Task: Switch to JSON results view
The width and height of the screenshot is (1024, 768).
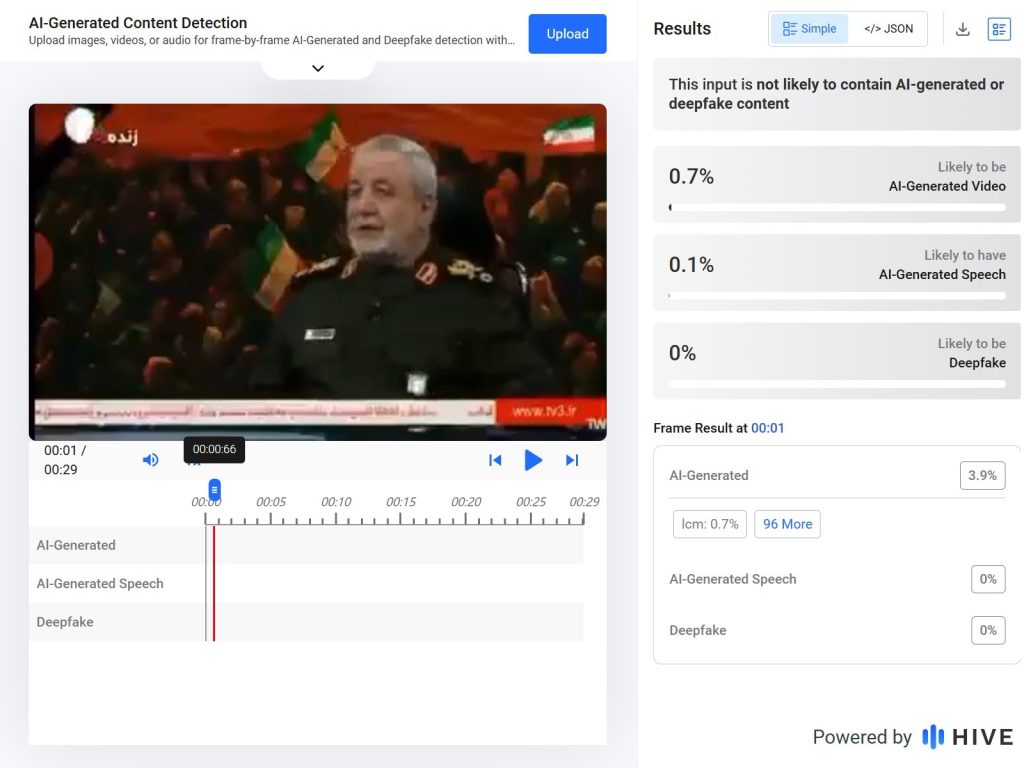Action: coord(888,29)
